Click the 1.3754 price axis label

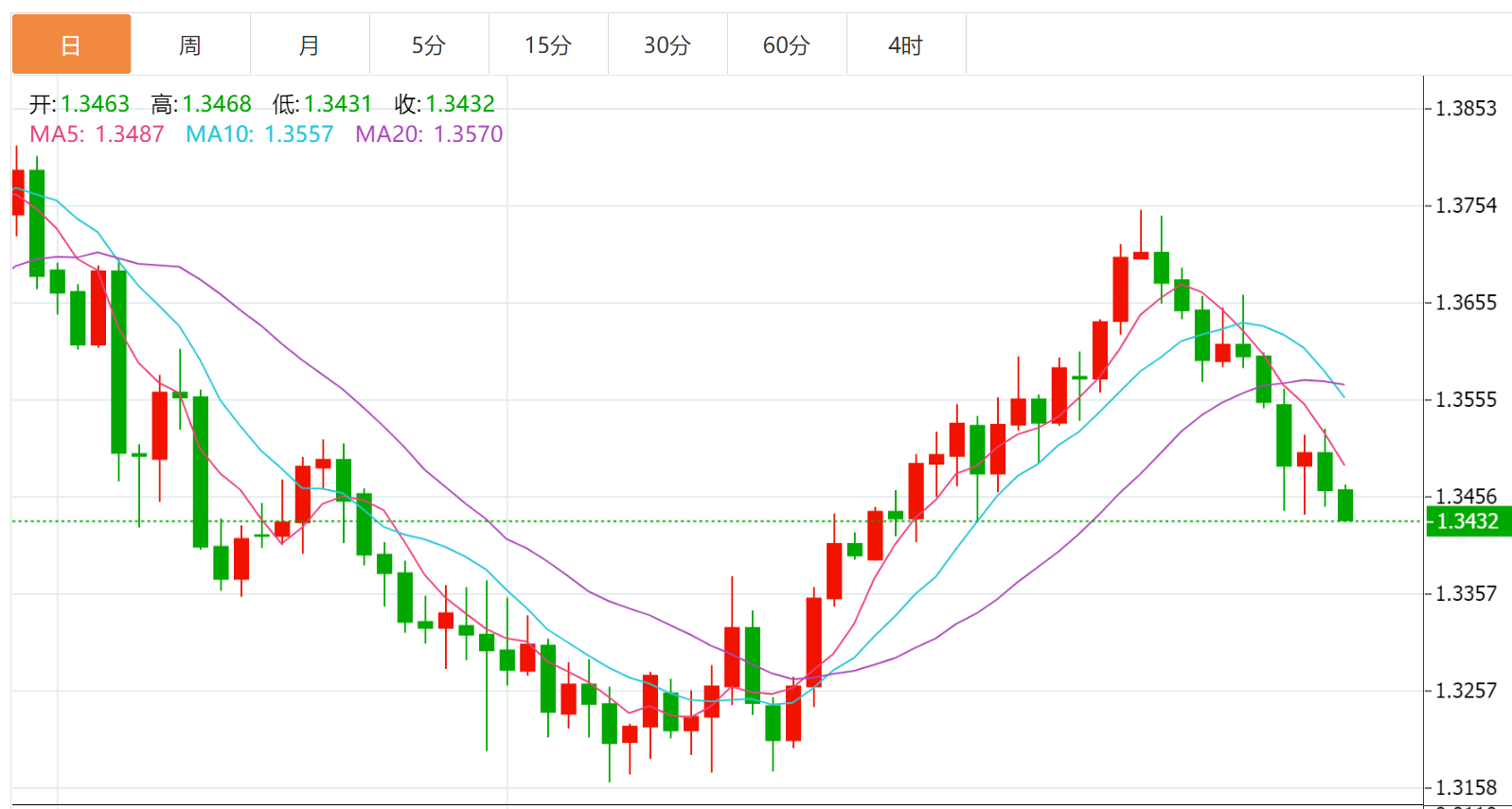click(1466, 205)
